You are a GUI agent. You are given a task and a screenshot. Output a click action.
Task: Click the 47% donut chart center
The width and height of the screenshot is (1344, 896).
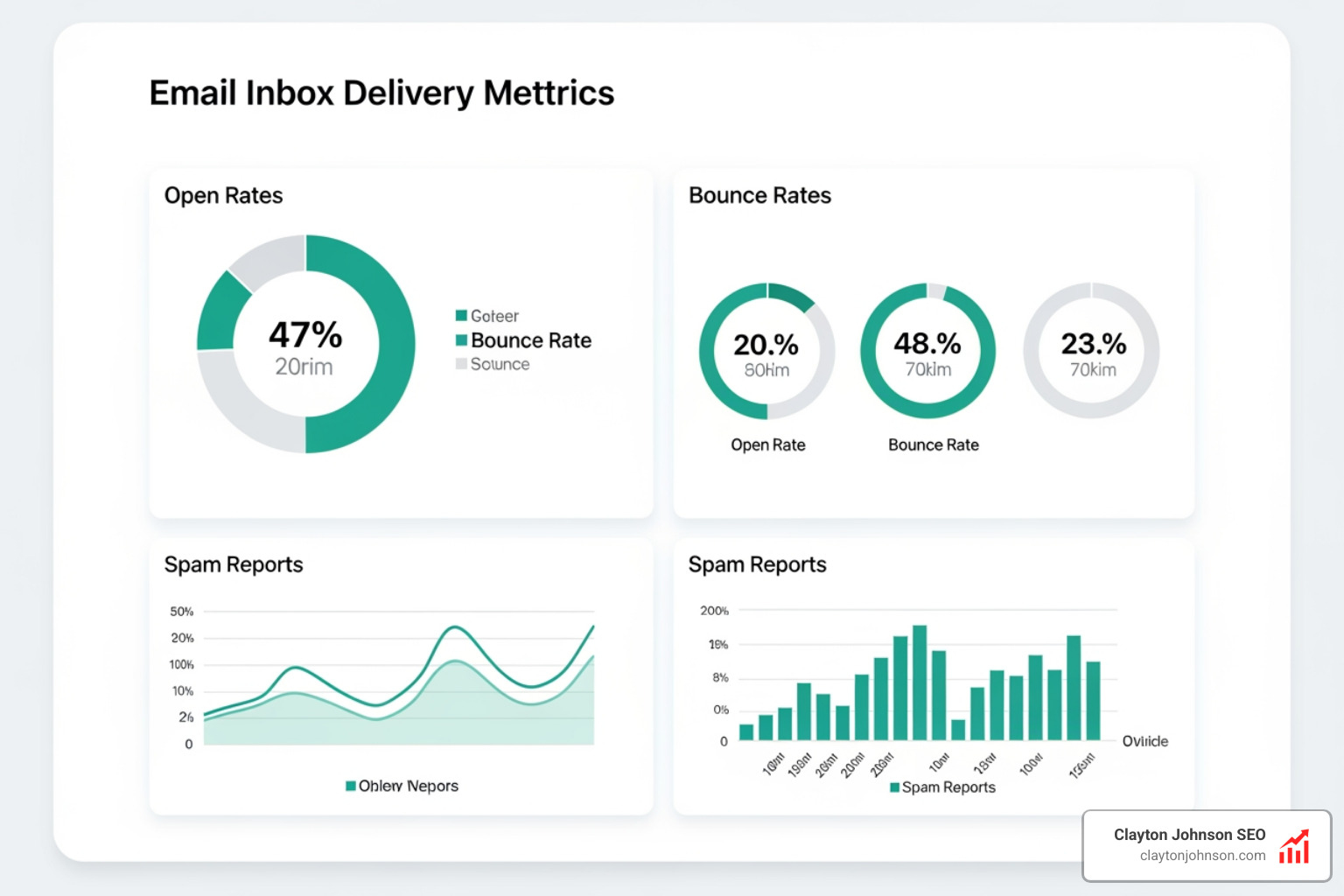tap(305, 344)
